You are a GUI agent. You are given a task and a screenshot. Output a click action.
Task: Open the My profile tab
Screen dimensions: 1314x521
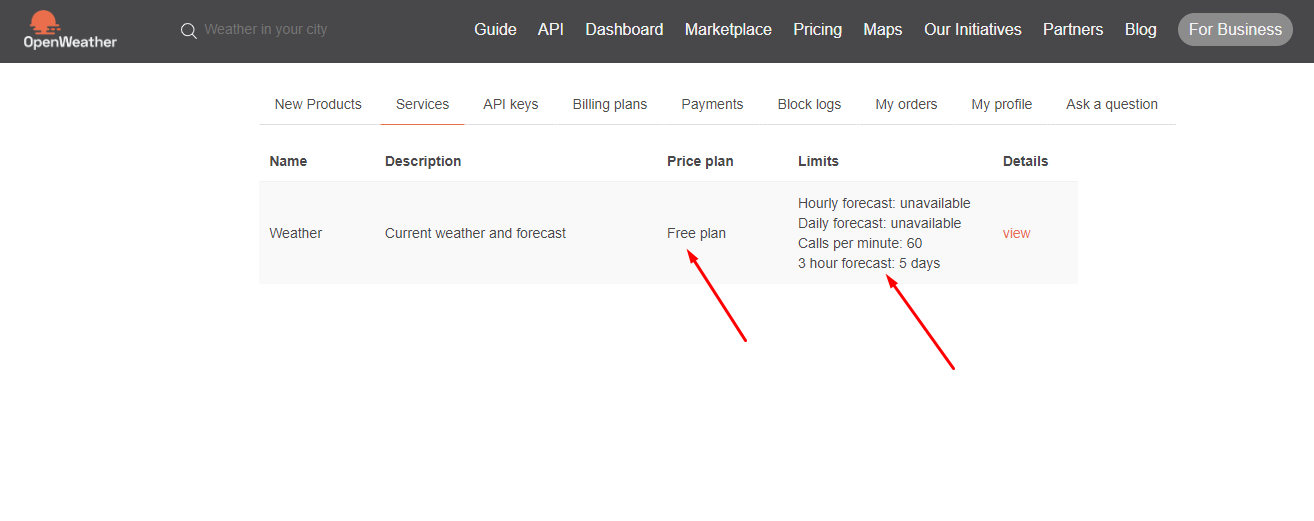point(1001,104)
